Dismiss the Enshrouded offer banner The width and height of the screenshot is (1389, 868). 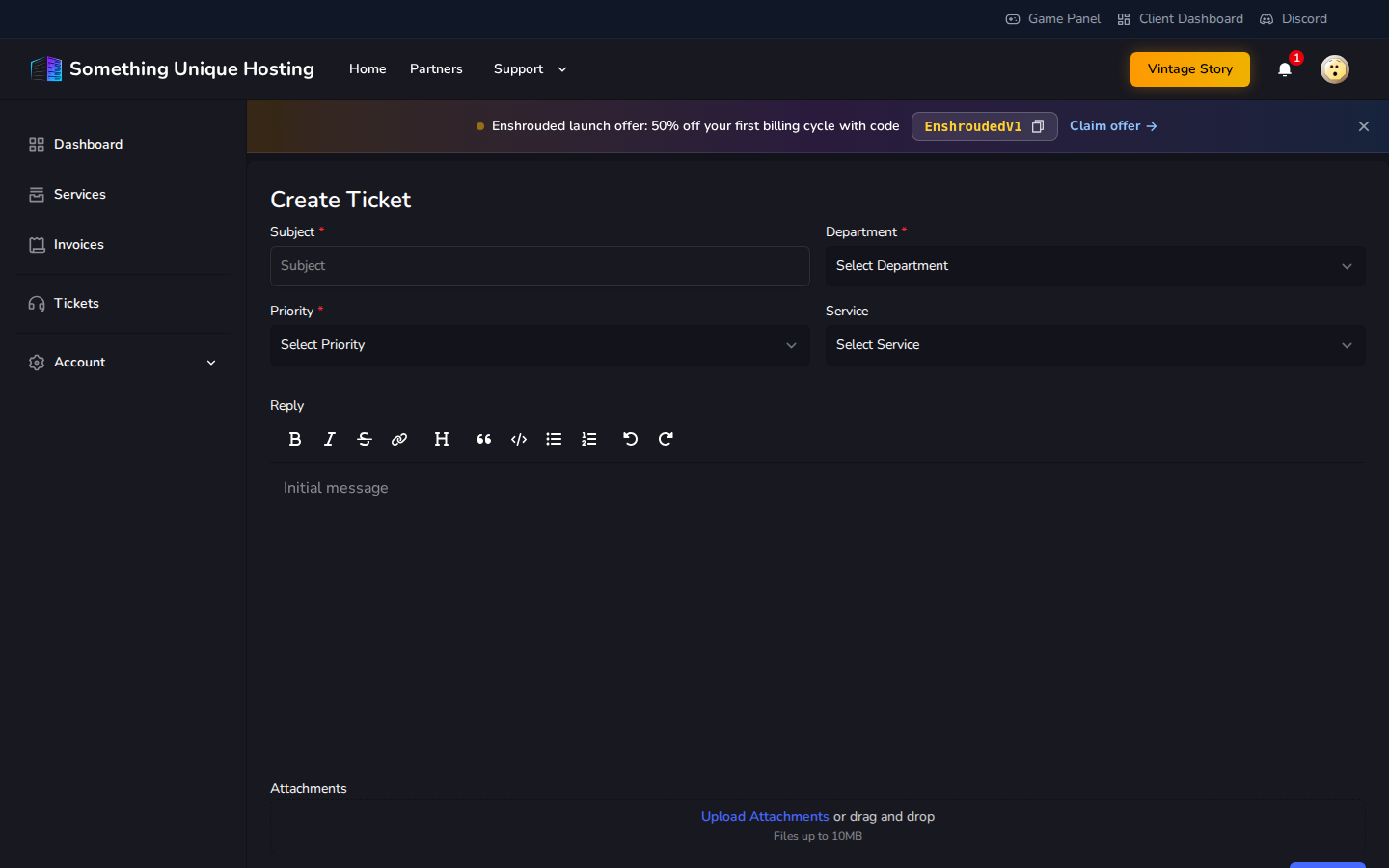tap(1364, 126)
